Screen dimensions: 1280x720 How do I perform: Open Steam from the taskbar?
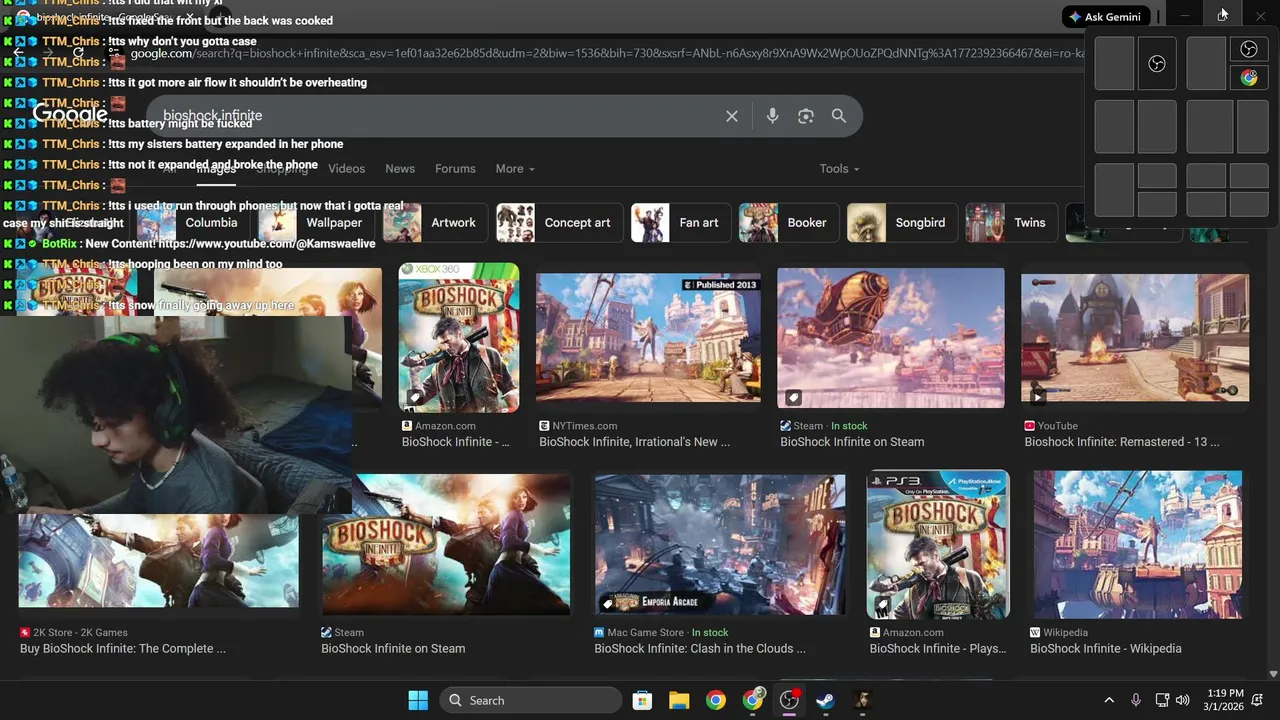tap(825, 700)
